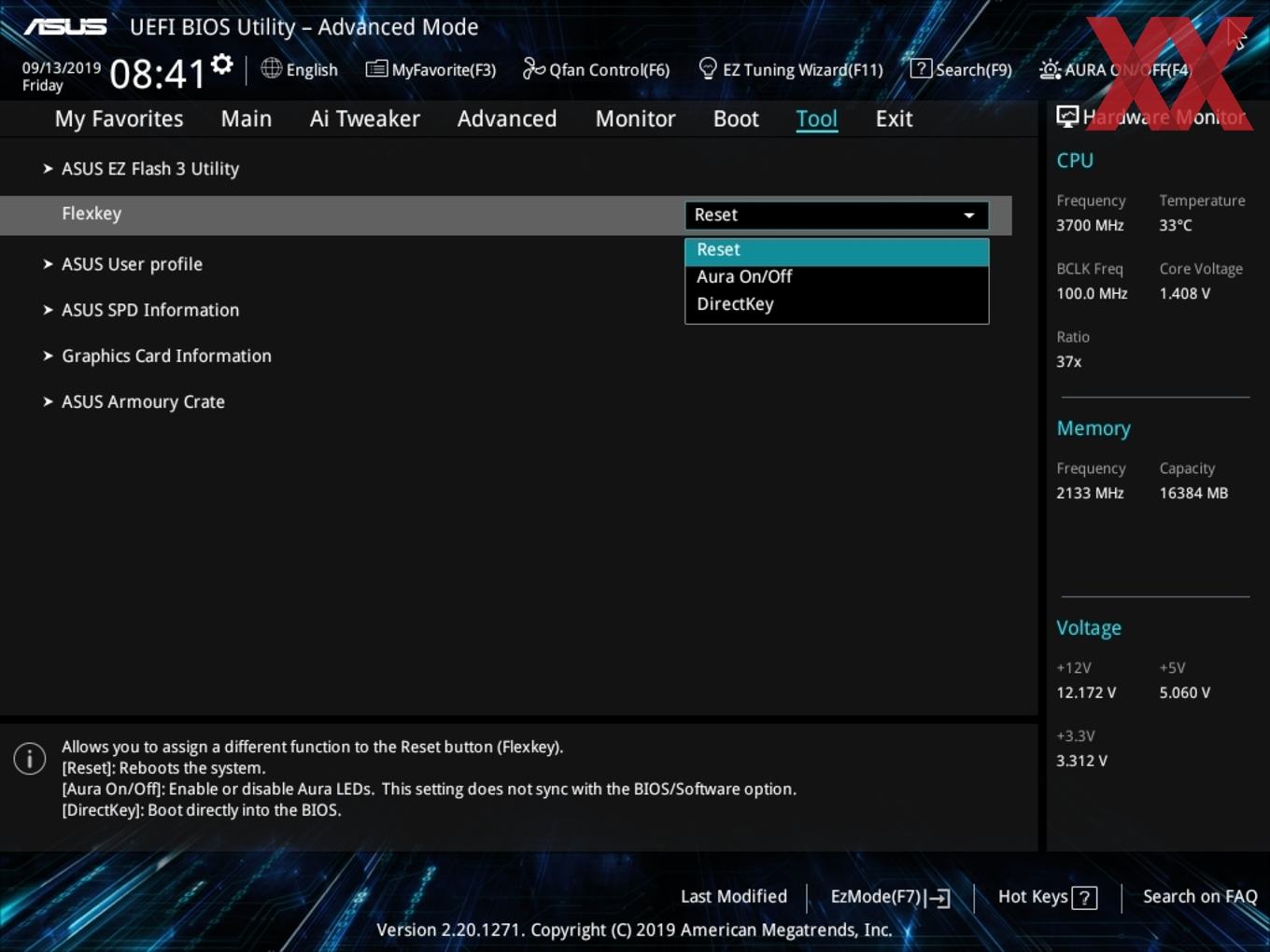Open Search(F9) question icon
Screen dimensions: 1270x952
coord(921,68)
